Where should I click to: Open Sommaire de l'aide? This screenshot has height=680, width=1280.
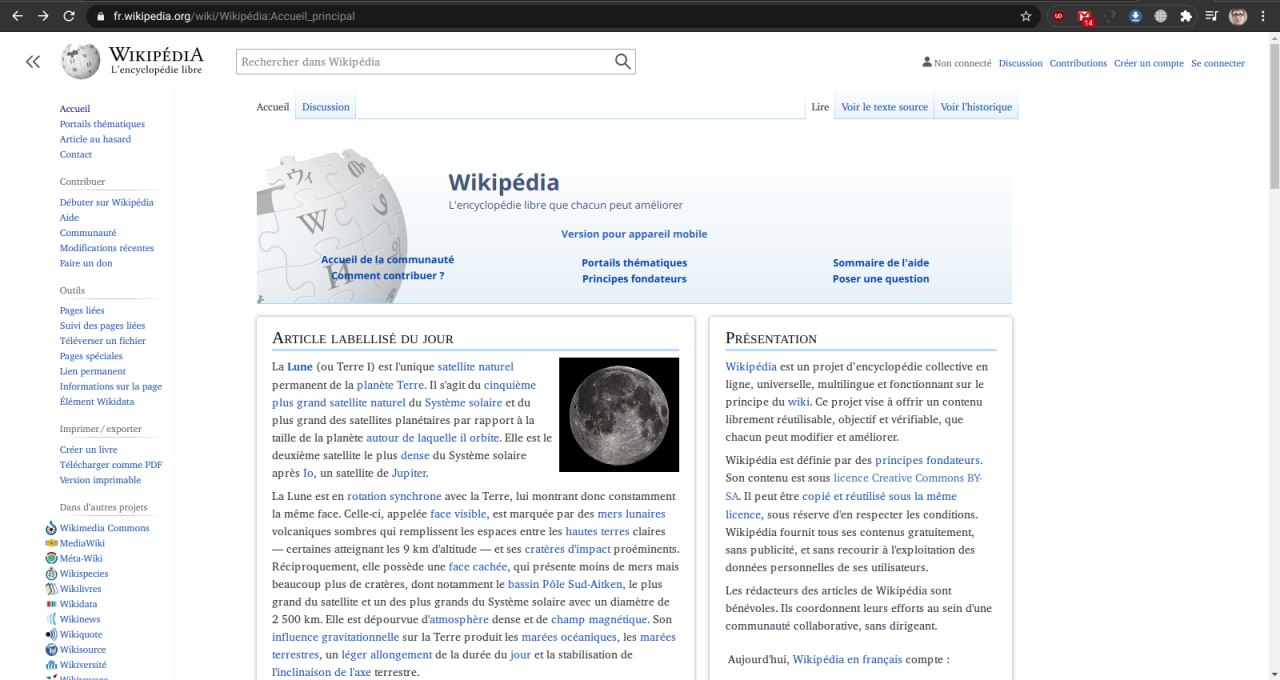881,263
